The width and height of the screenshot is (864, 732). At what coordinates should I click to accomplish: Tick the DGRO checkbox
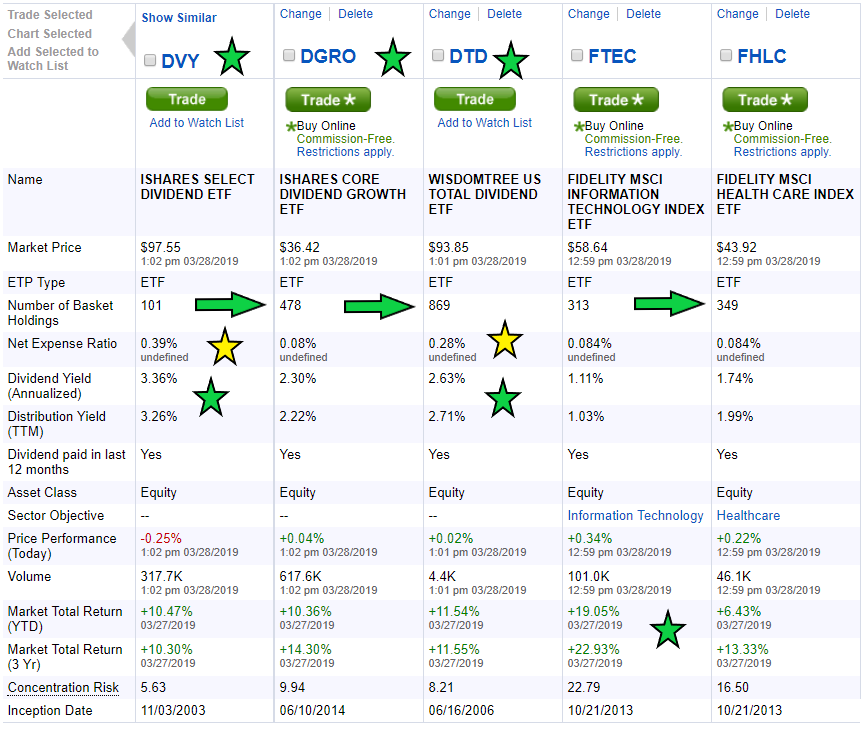click(290, 56)
